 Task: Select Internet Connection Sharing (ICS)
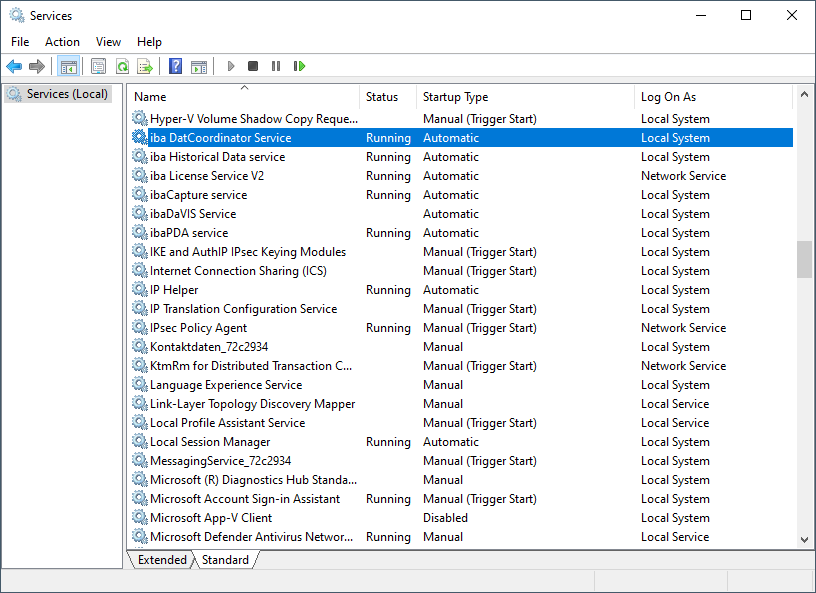click(462, 271)
